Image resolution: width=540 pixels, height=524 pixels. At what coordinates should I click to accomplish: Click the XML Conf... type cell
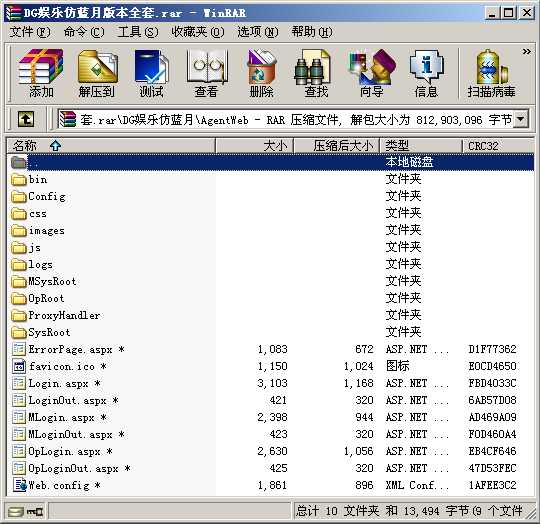point(417,485)
